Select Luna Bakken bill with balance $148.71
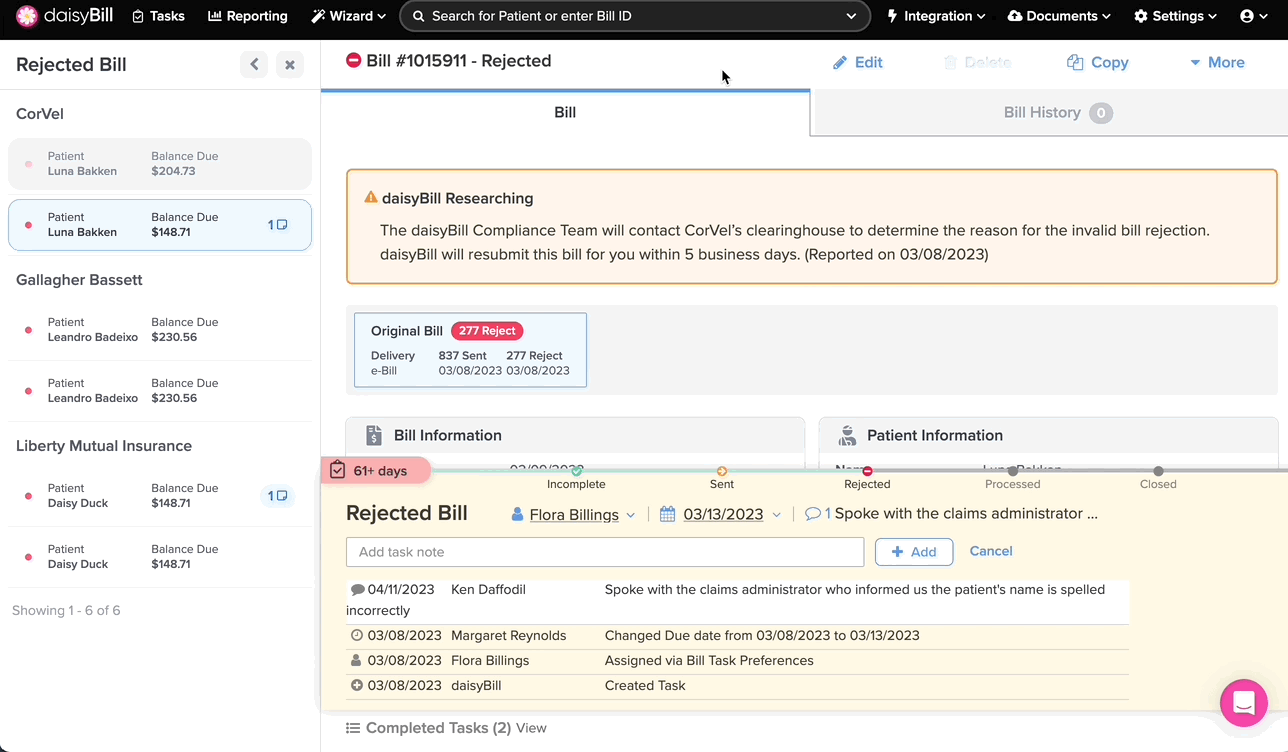This screenshot has width=1288, height=752. pos(160,225)
